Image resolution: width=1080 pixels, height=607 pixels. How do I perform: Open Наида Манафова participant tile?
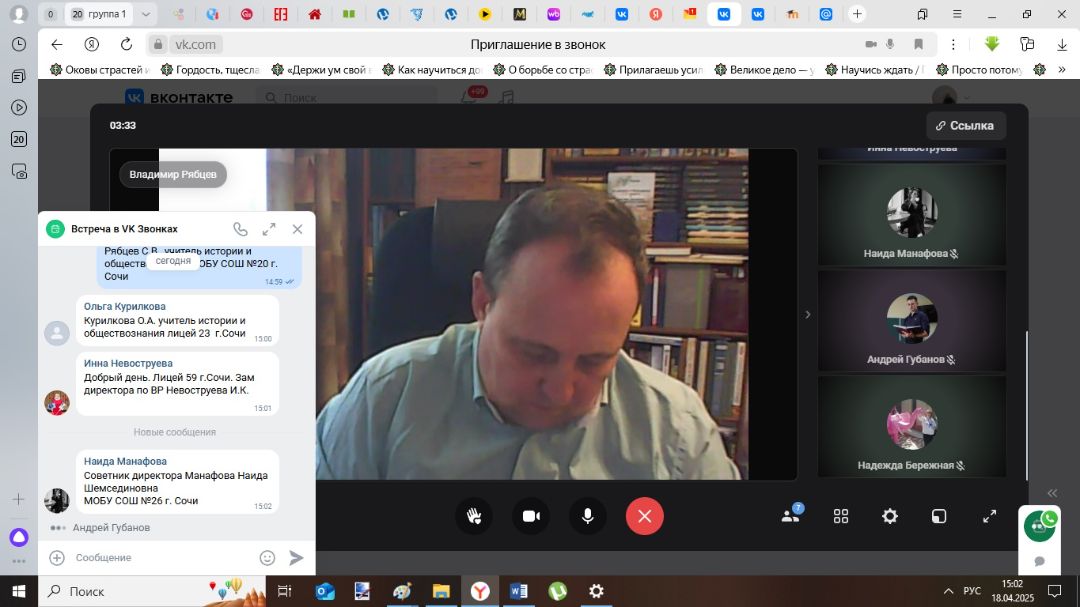click(912, 215)
